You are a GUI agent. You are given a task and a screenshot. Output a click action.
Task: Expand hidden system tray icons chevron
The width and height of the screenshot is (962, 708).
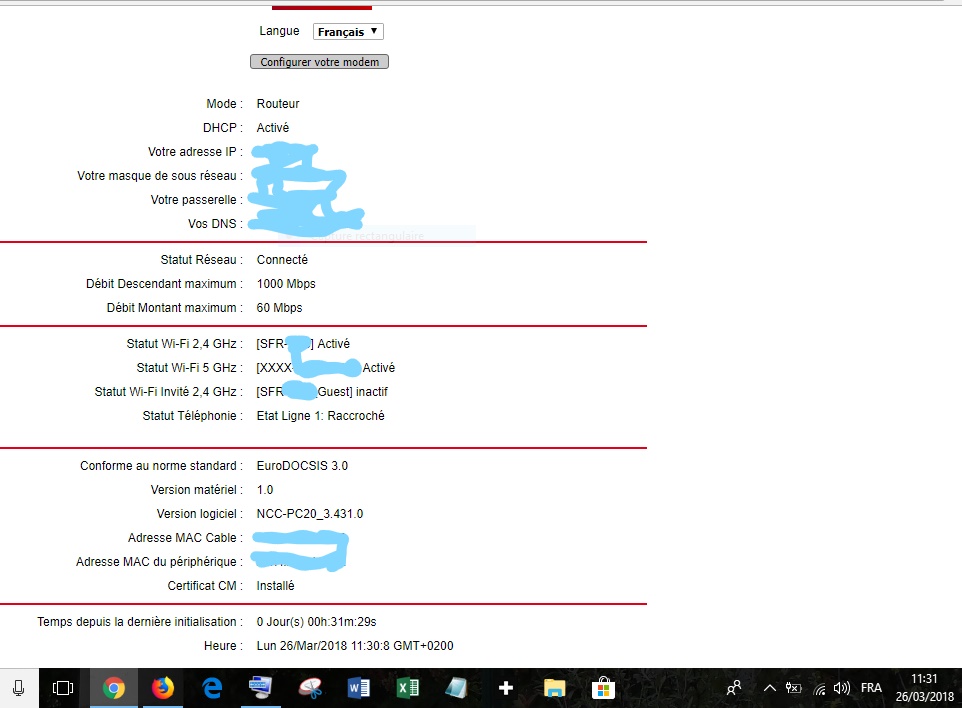tap(769, 688)
